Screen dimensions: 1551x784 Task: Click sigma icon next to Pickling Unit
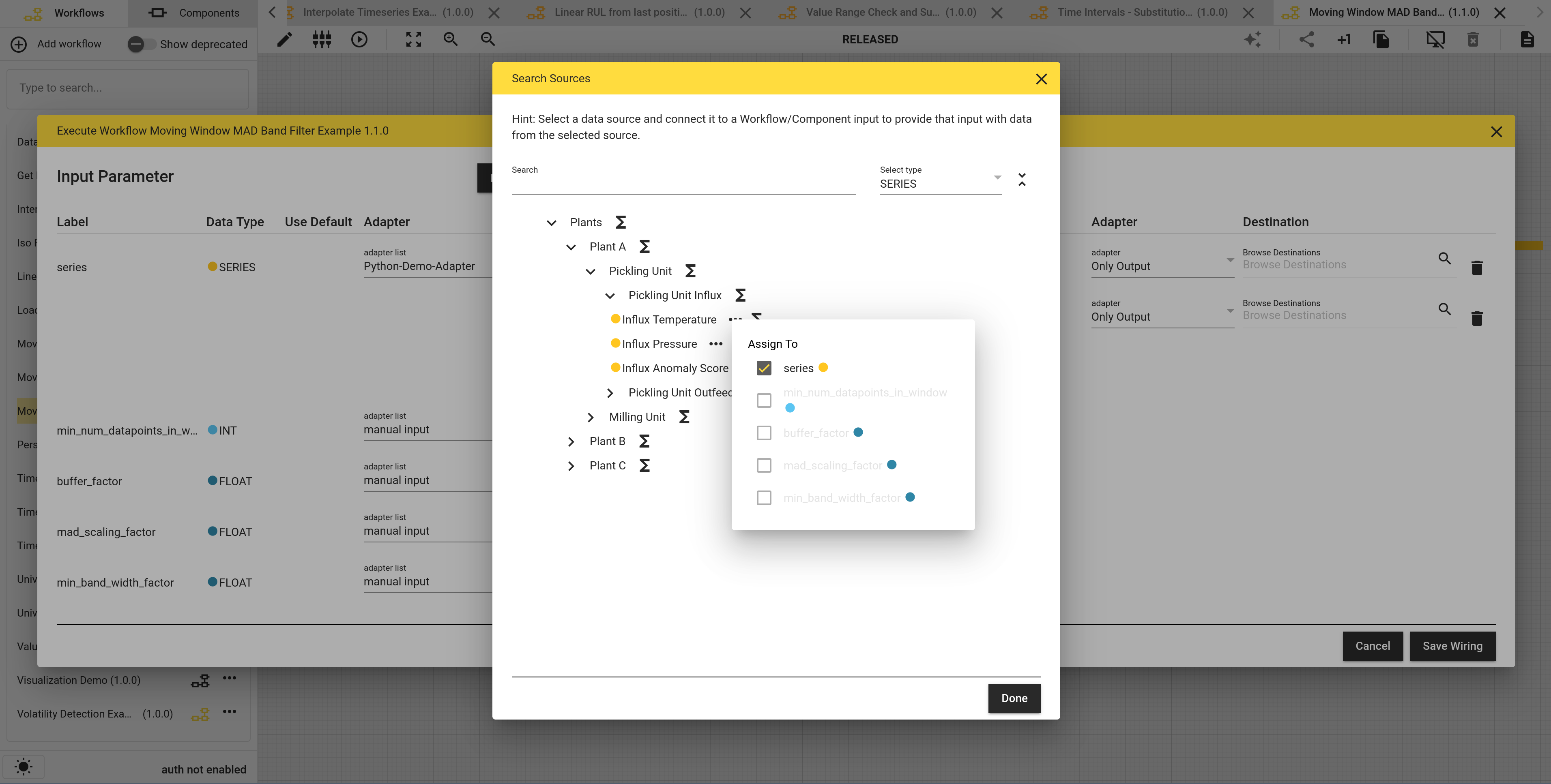[x=691, y=271]
